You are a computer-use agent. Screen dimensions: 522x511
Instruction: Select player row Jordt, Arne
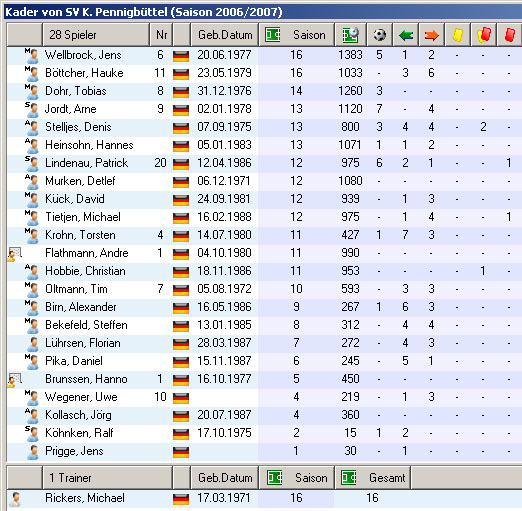click(264, 109)
